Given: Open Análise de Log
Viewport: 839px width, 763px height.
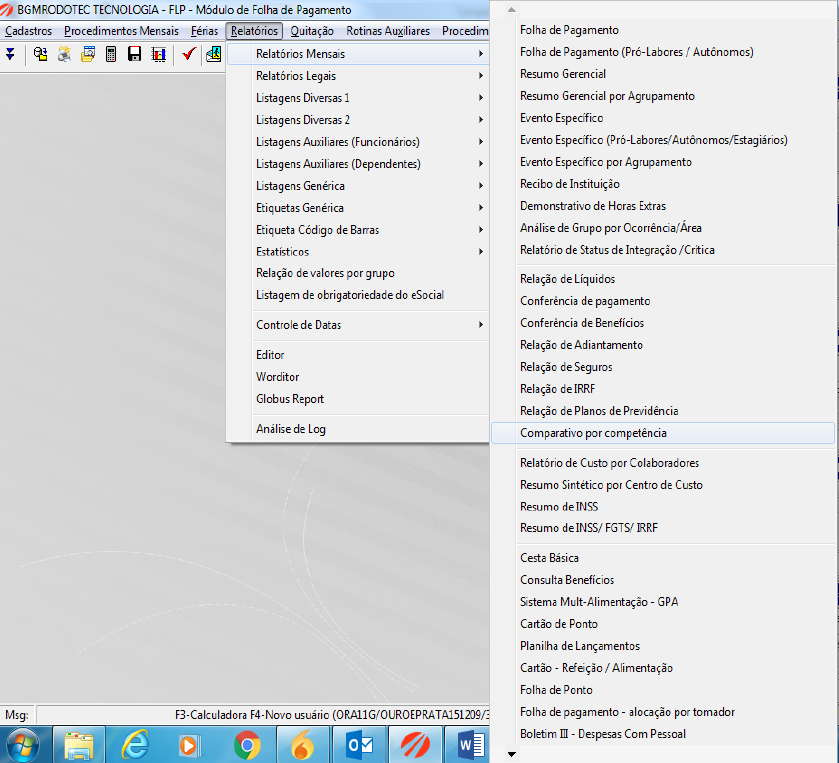Looking at the screenshot, I should [291, 429].
